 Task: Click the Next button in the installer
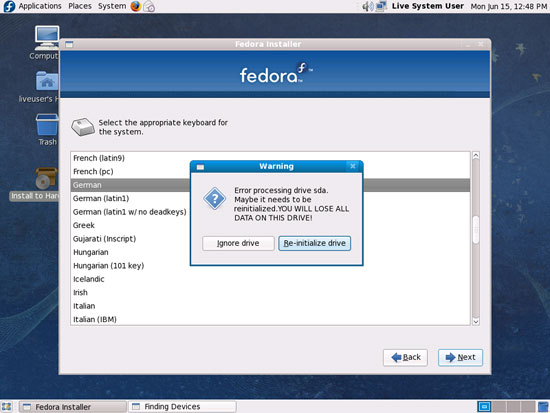click(460, 358)
